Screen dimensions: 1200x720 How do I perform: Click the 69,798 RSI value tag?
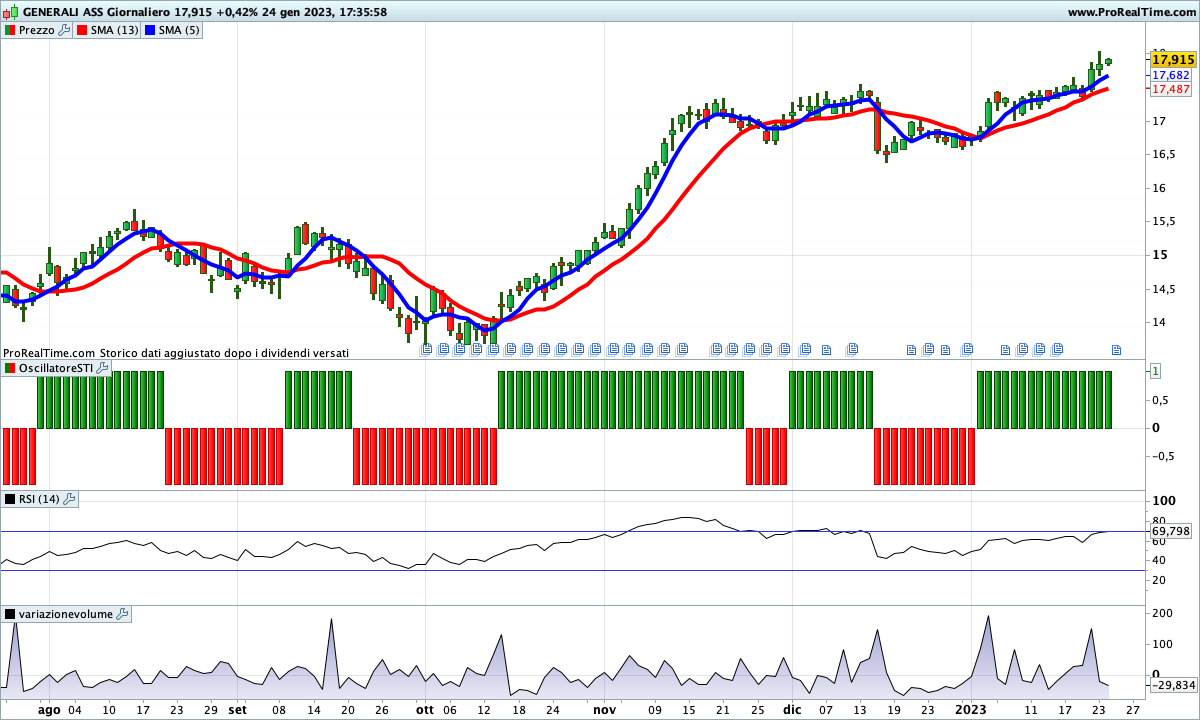[1171, 531]
